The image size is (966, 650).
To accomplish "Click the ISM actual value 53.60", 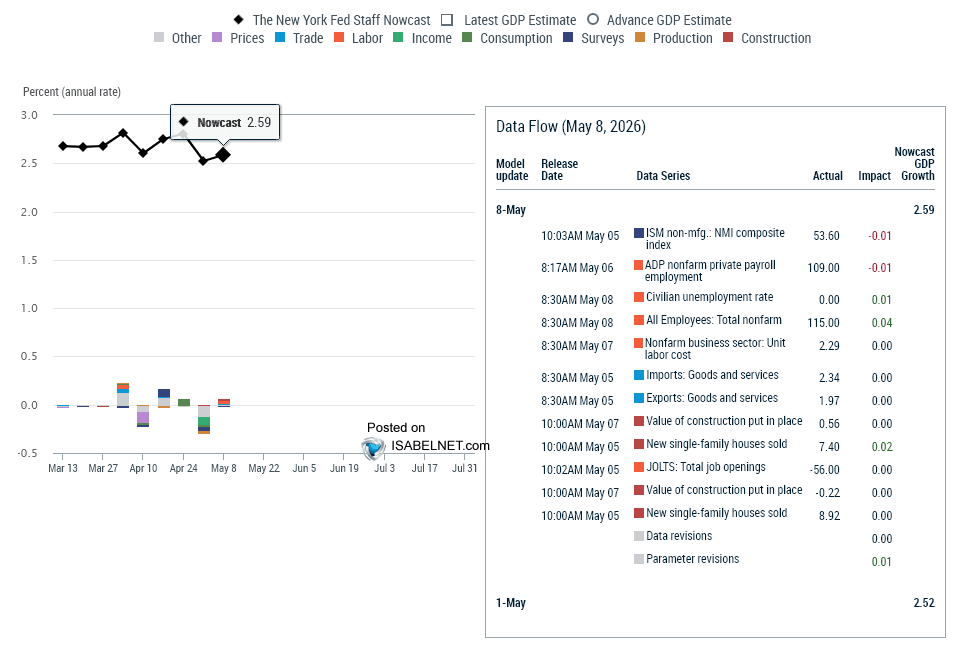I will pyautogui.click(x=826, y=236).
